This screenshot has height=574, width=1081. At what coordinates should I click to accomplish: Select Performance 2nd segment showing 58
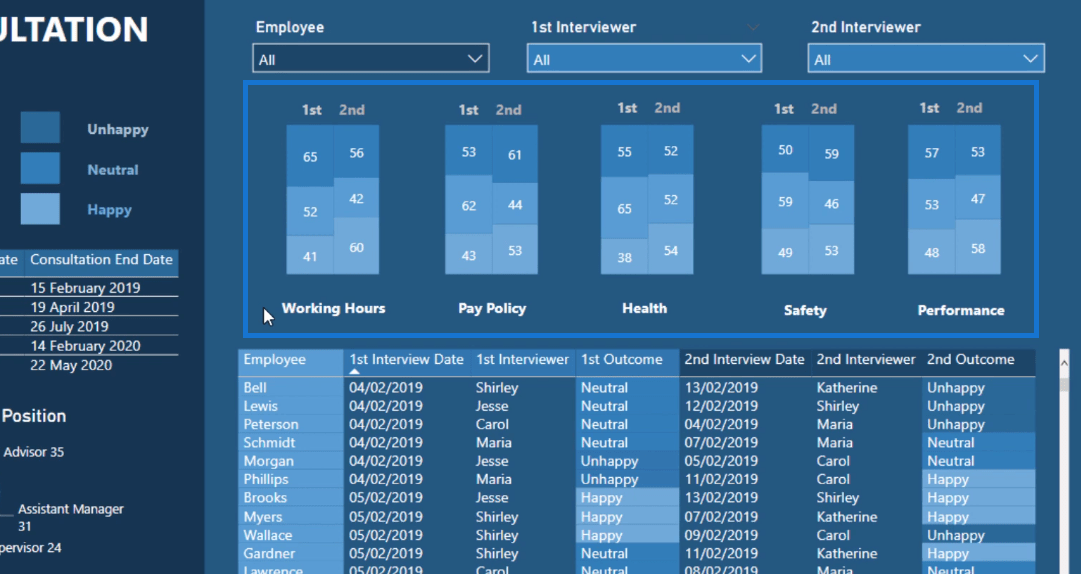click(978, 247)
